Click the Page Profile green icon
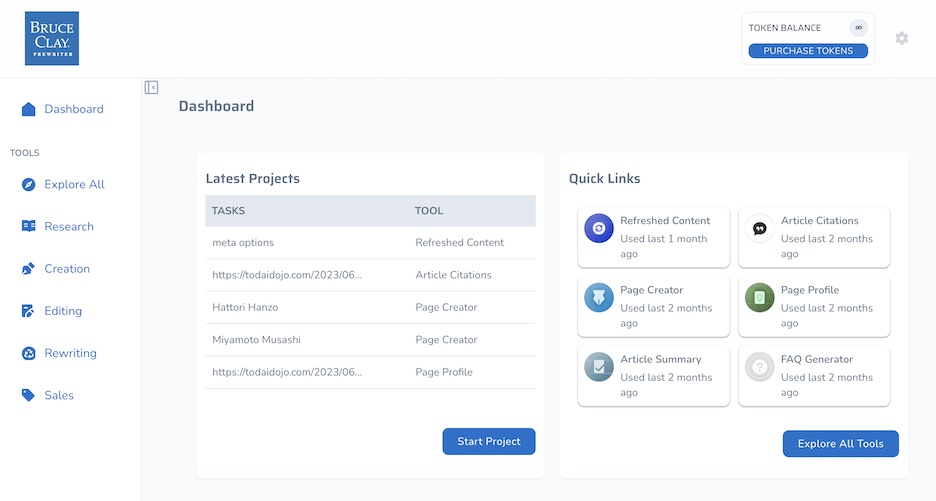The height and width of the screenshot is (501, 936). [x=760, y=298]
